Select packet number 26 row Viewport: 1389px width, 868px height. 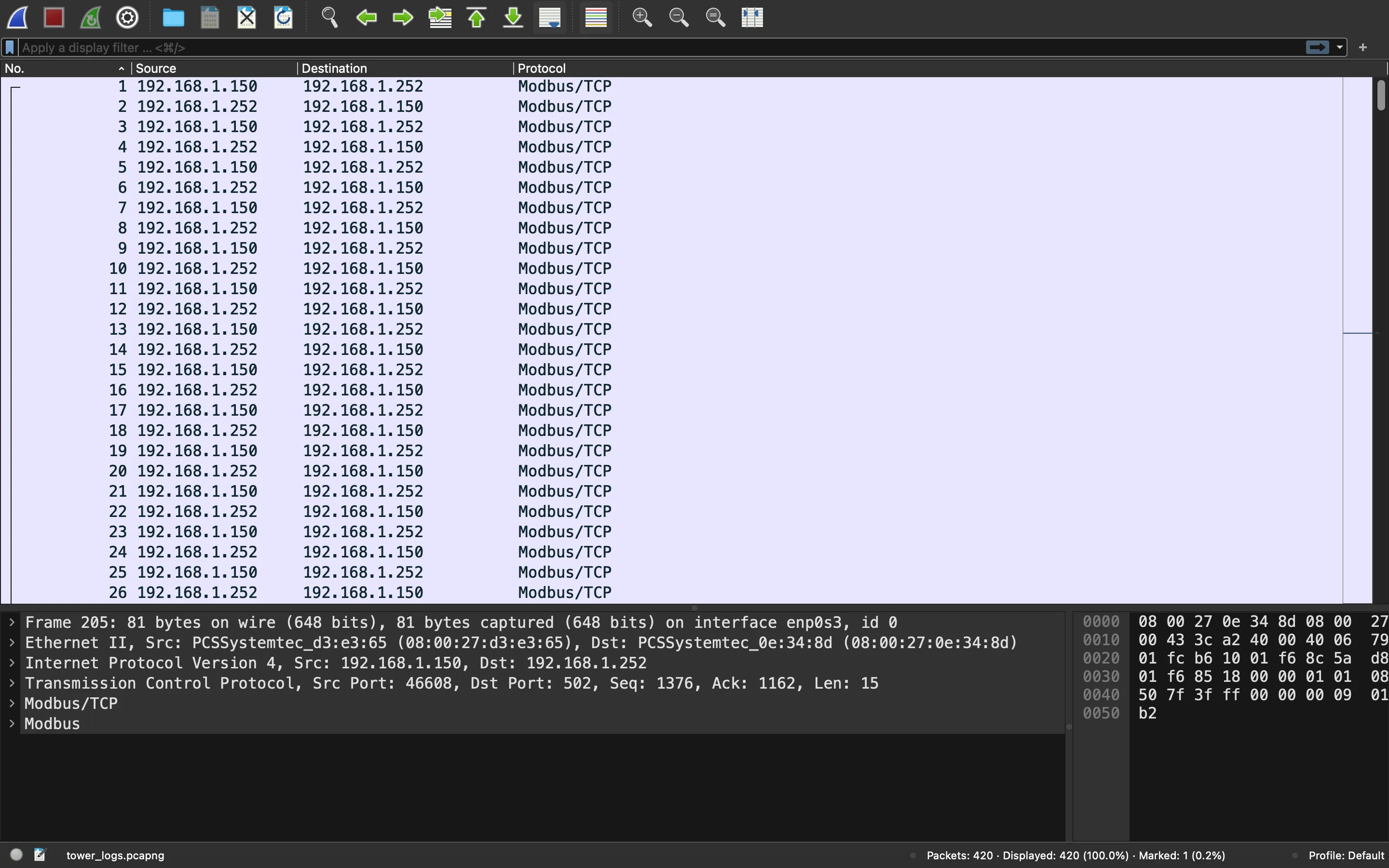click(x=671, y=593)
